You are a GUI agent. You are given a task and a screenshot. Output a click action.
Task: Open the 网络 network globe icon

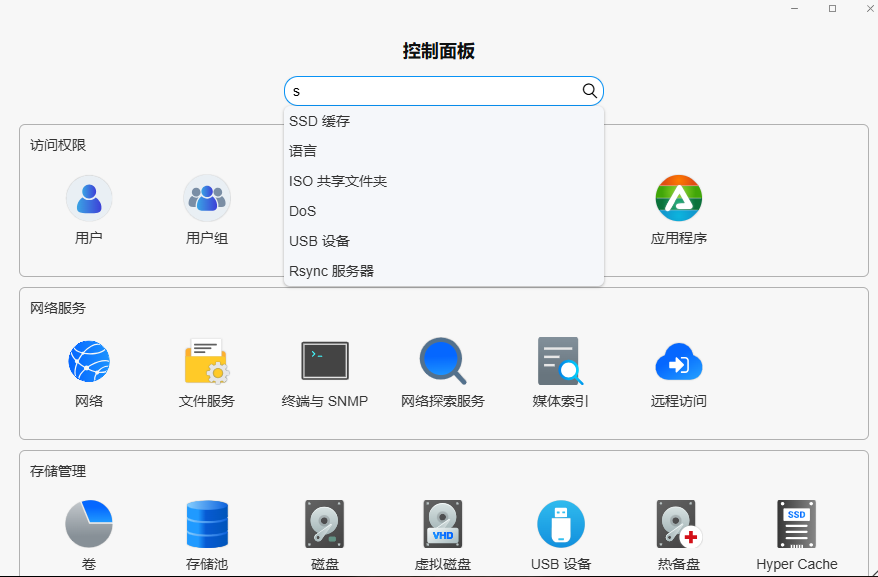tap(89, 361)
